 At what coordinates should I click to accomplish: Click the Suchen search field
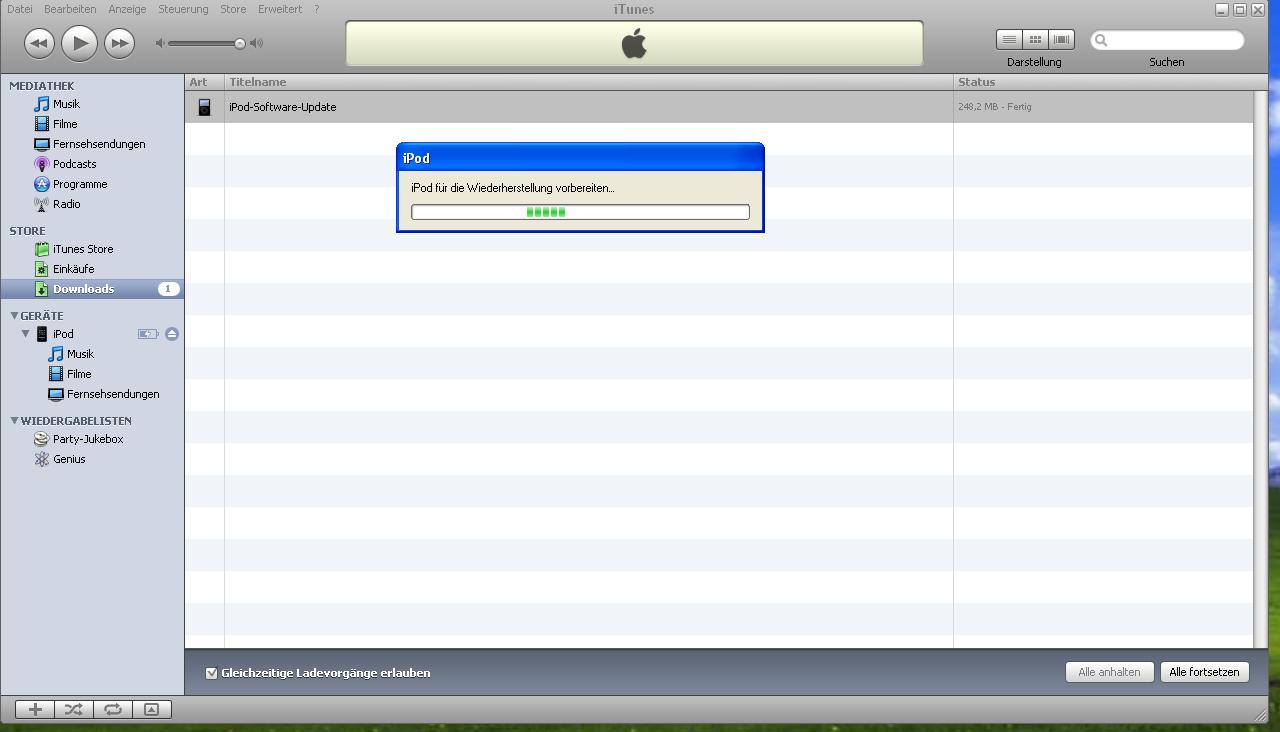click(x=1167, y=40)
